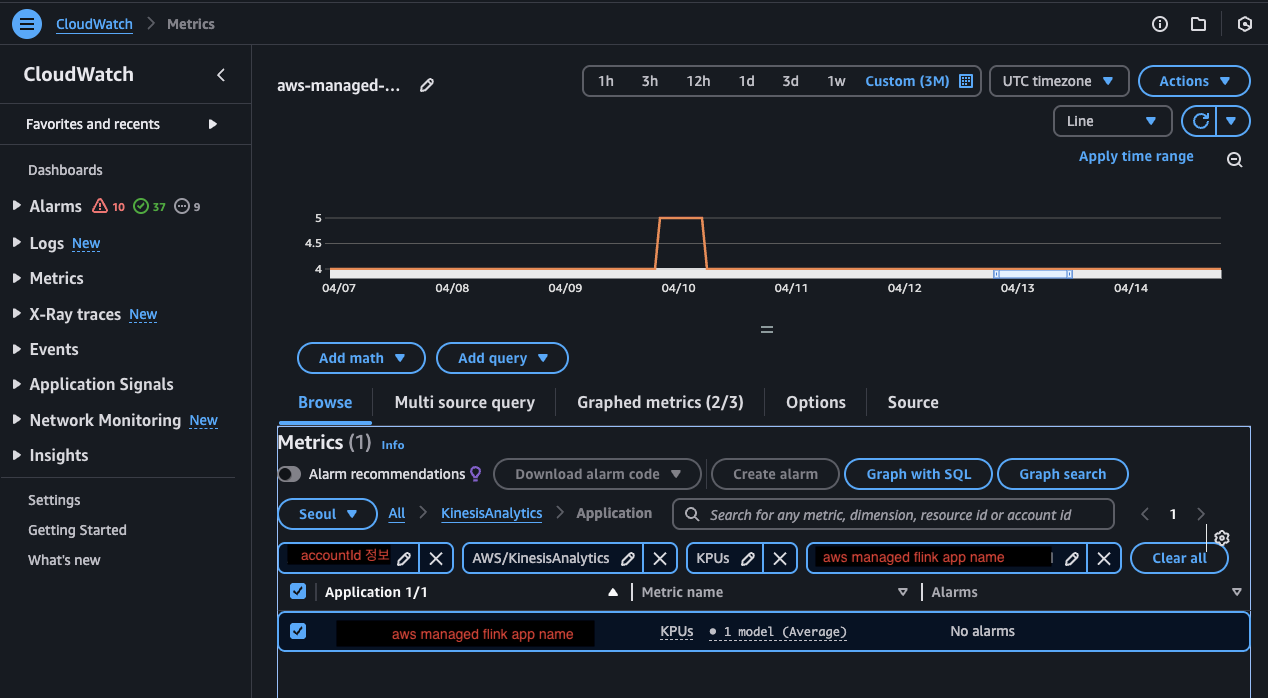Switch to Multi source query tab
Viewport: 1268px width, 698px height.
(465, 402)
